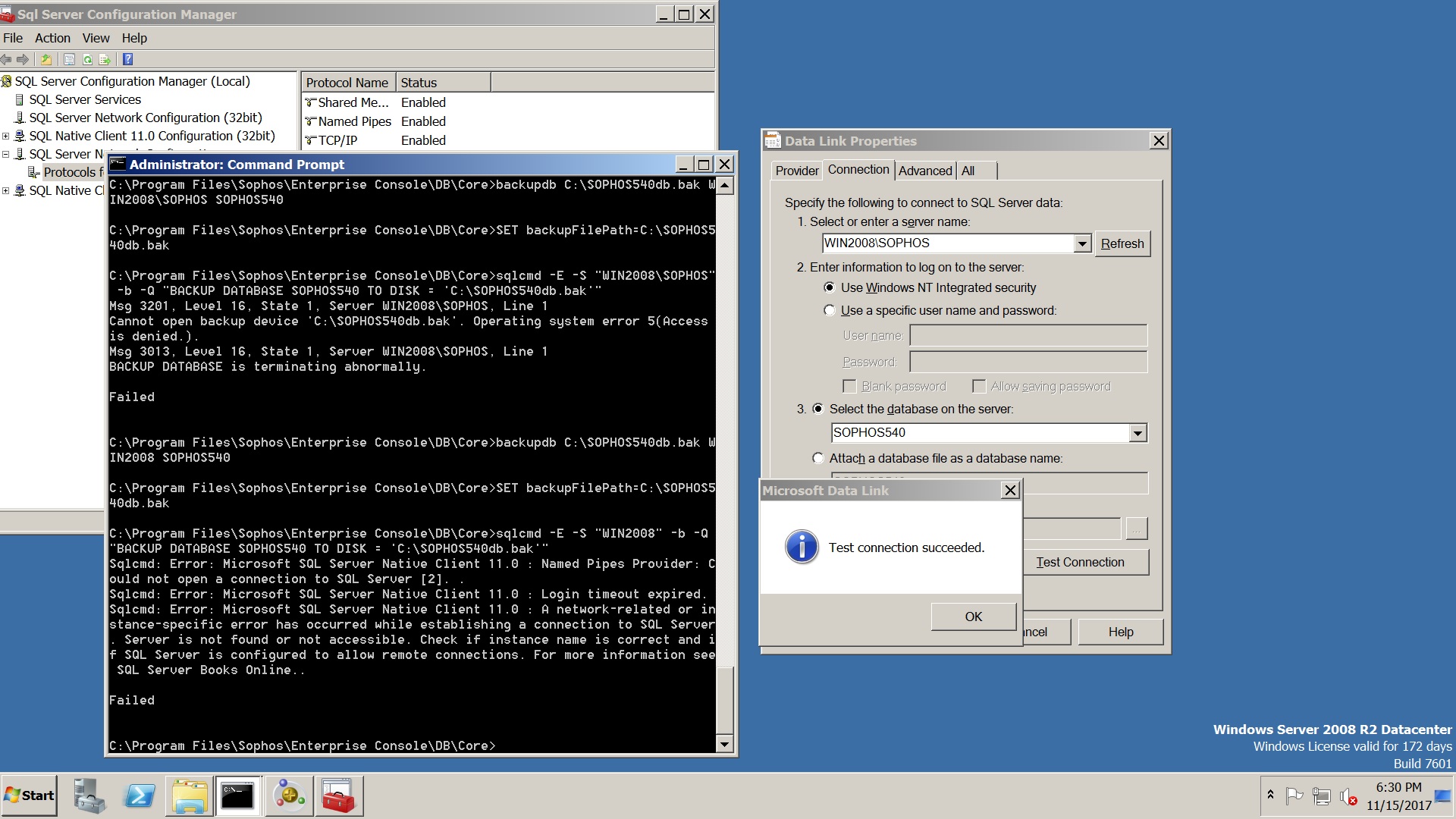Image resolution: width=1456 pixels, height=819 pixels.
Task: Select the Protocols node in the tree
Action: click(x=73, y=172)
